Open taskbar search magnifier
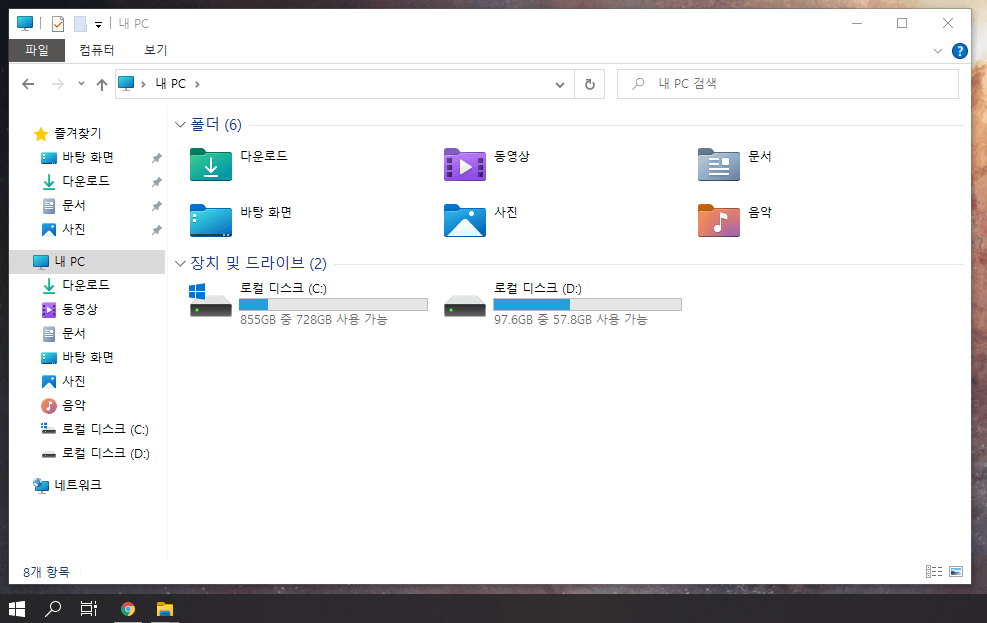The width and height of the screenshot is (987, 623). tap(53, 609)
